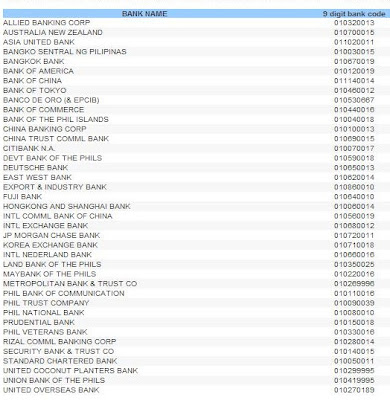Image resolution: width=390 pixels, height=400 pixels.
Task: Select CHINA TRUST COMML BANK
Action: [56, 139]
